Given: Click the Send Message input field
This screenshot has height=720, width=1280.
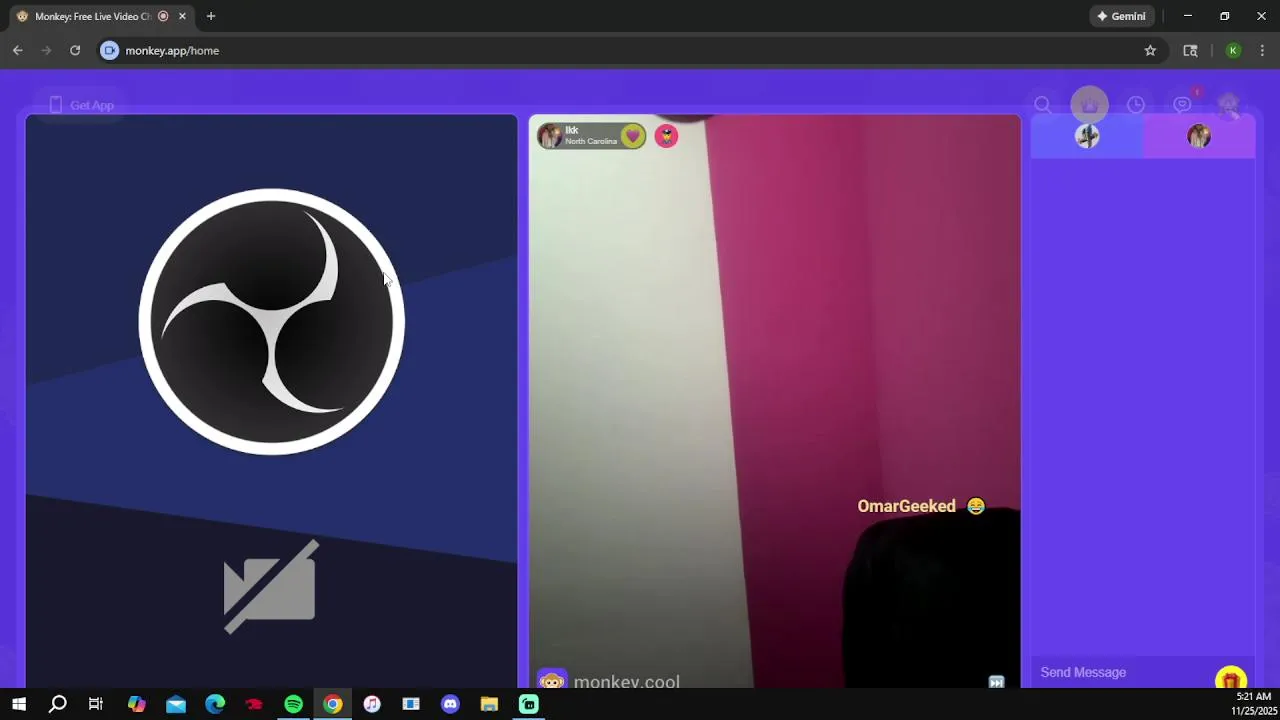Looking at the screenshot, I should click(1120, 672).
